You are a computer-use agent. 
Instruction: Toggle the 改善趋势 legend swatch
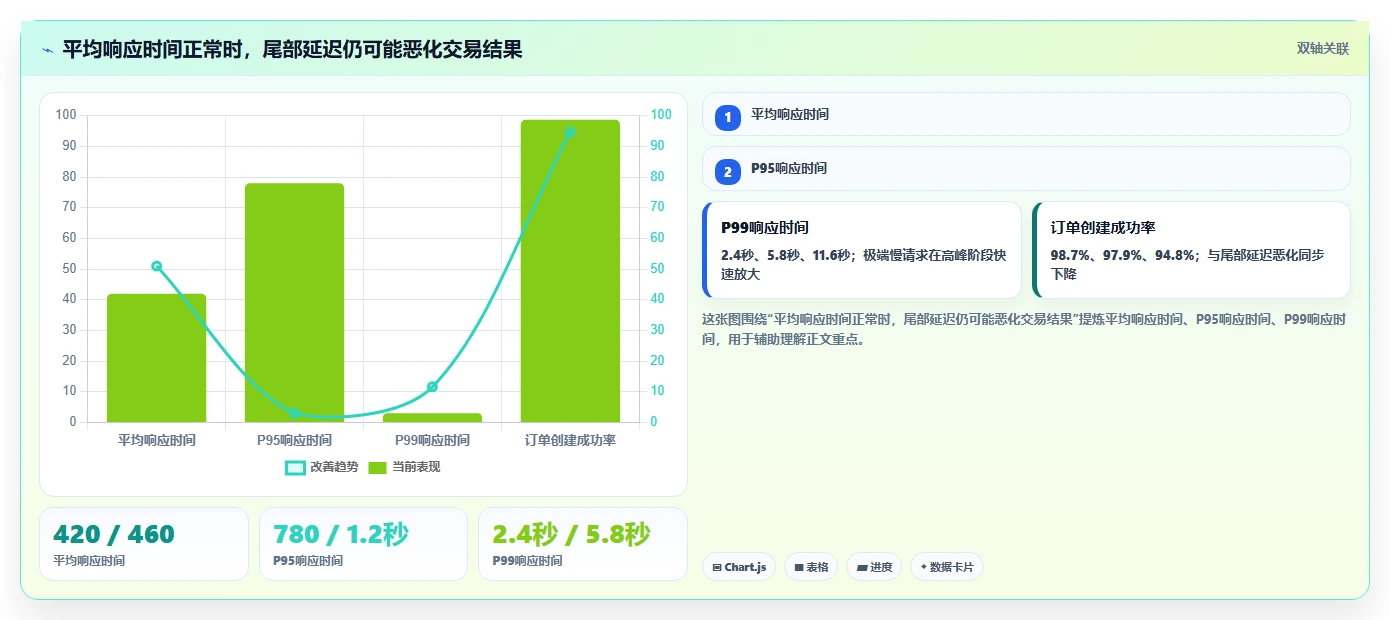(x=295, y=467)
